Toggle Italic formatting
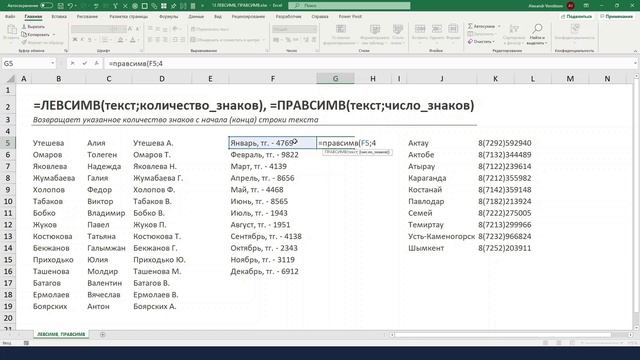The image size is (640, 360). pyautogui.click(x=82, y=40)
